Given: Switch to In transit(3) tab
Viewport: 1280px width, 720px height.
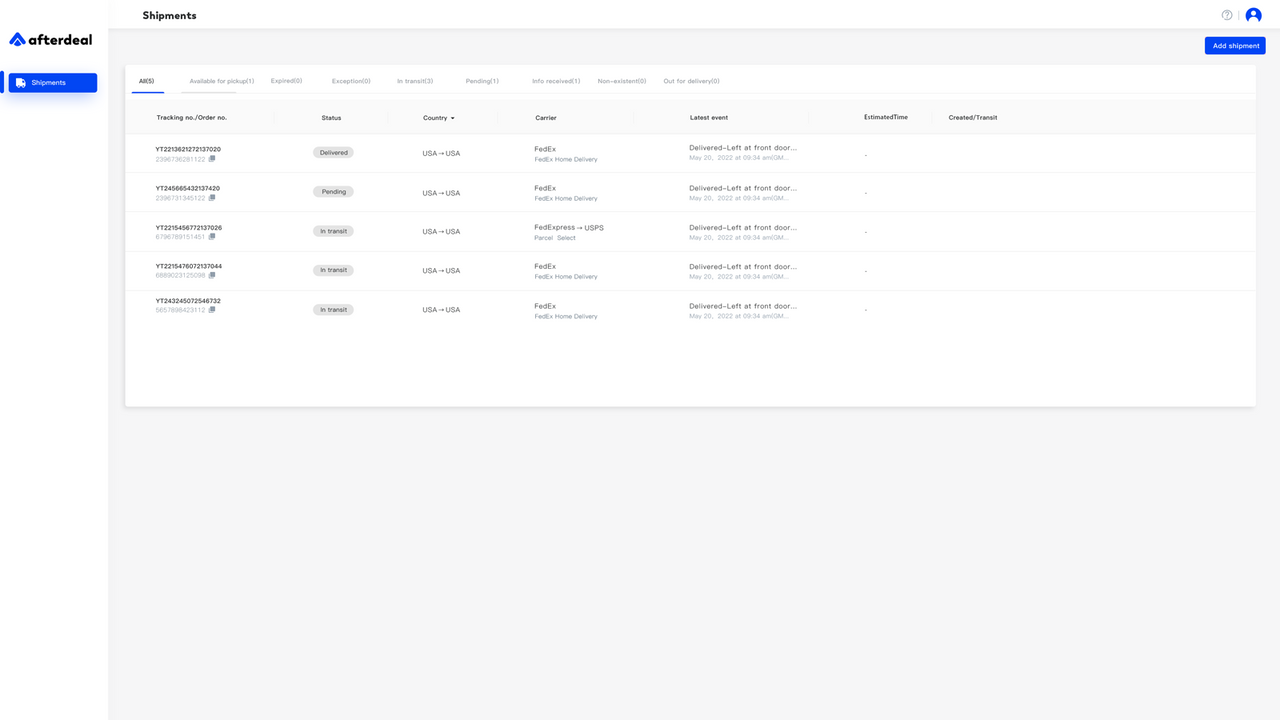Looking at the screenshot, I should click(x=415, y=81).
